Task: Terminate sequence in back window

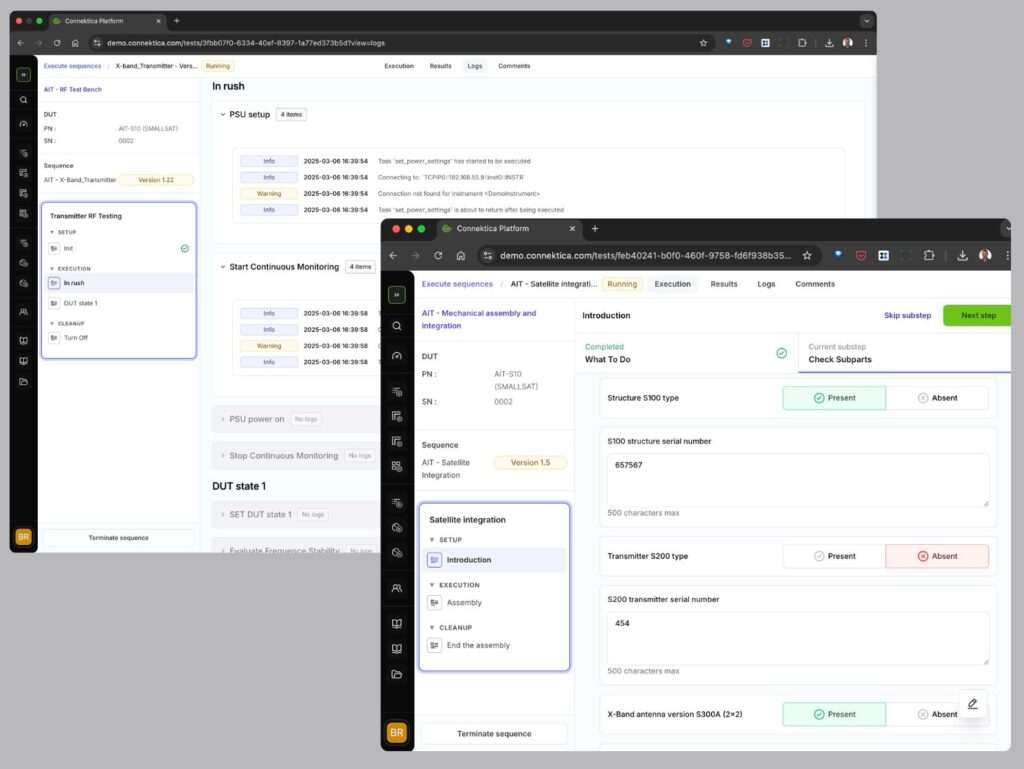Action: [x=118, y=538]
